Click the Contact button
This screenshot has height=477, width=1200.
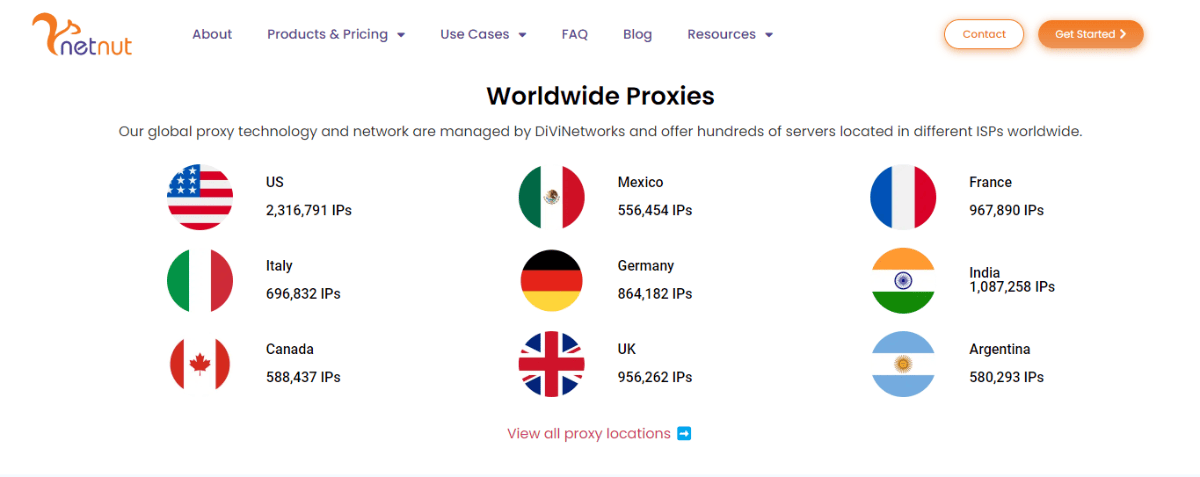tap(983, 34)
